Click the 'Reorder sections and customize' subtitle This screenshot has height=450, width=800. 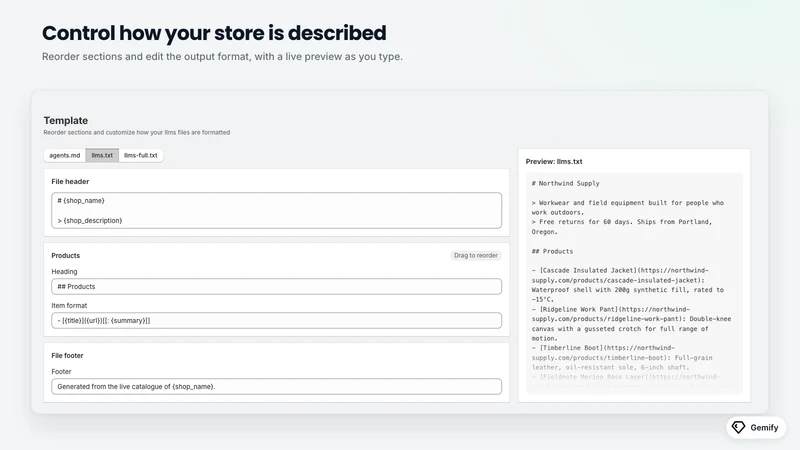pyautogui.click(x=137, y=133)
